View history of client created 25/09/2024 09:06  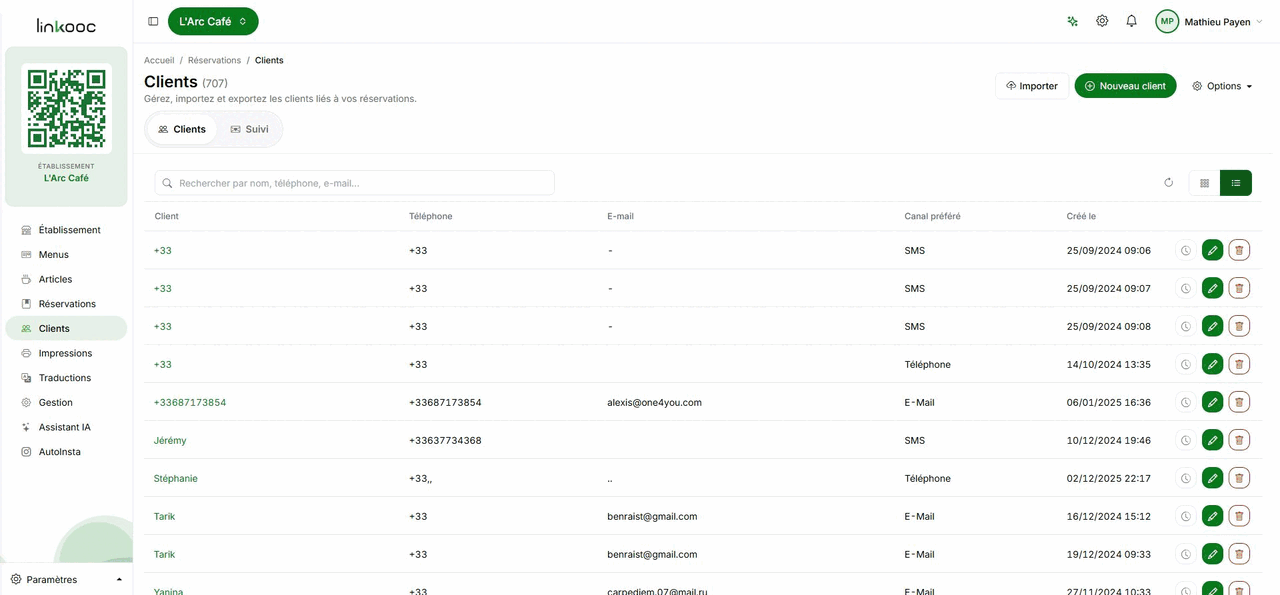click(x=1185, y=251)
